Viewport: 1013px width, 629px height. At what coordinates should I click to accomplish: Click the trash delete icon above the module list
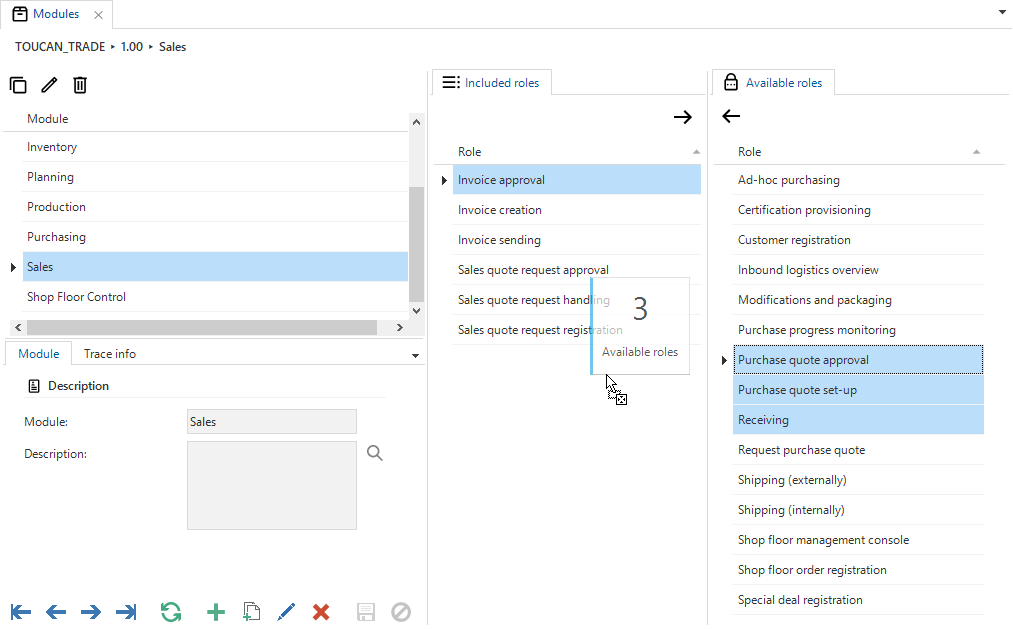pyautogui.click(x=80, y=85)
